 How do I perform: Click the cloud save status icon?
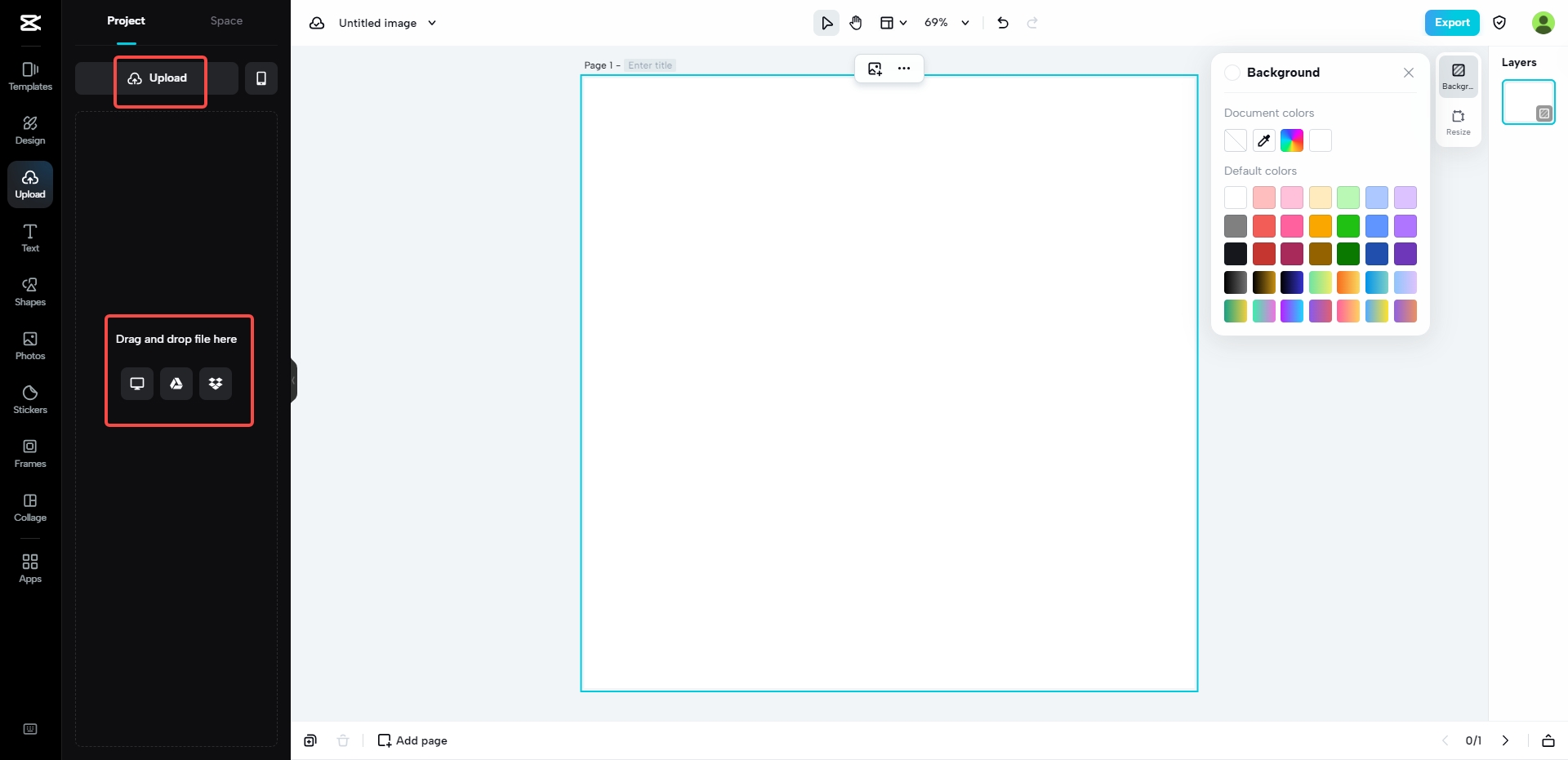(x=317, y=23)
